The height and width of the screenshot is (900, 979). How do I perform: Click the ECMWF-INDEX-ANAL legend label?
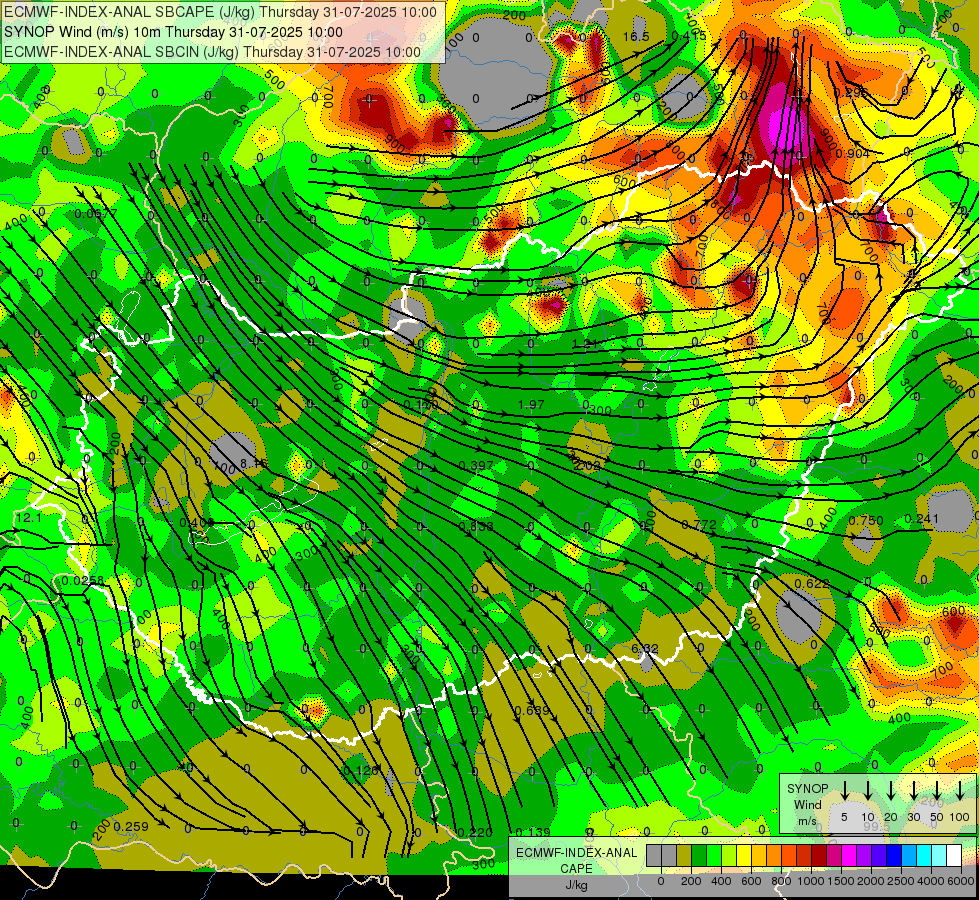(x=576, y=853)
